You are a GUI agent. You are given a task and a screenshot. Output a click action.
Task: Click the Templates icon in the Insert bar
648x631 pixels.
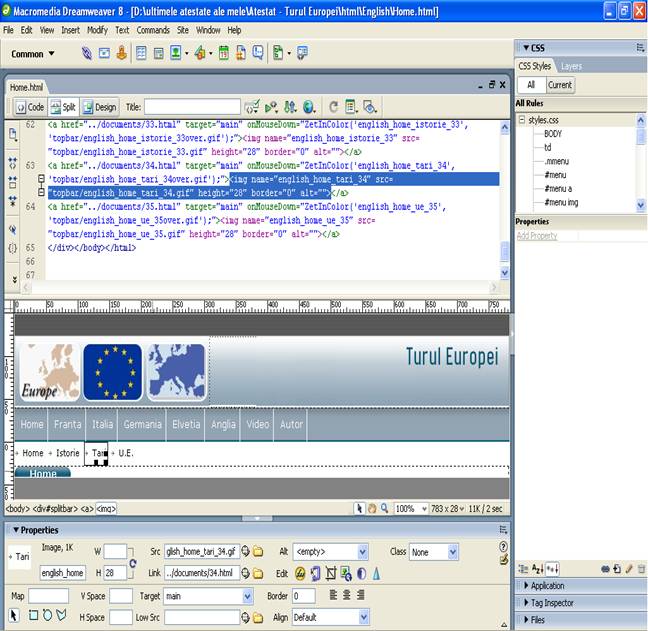[279, 53]
